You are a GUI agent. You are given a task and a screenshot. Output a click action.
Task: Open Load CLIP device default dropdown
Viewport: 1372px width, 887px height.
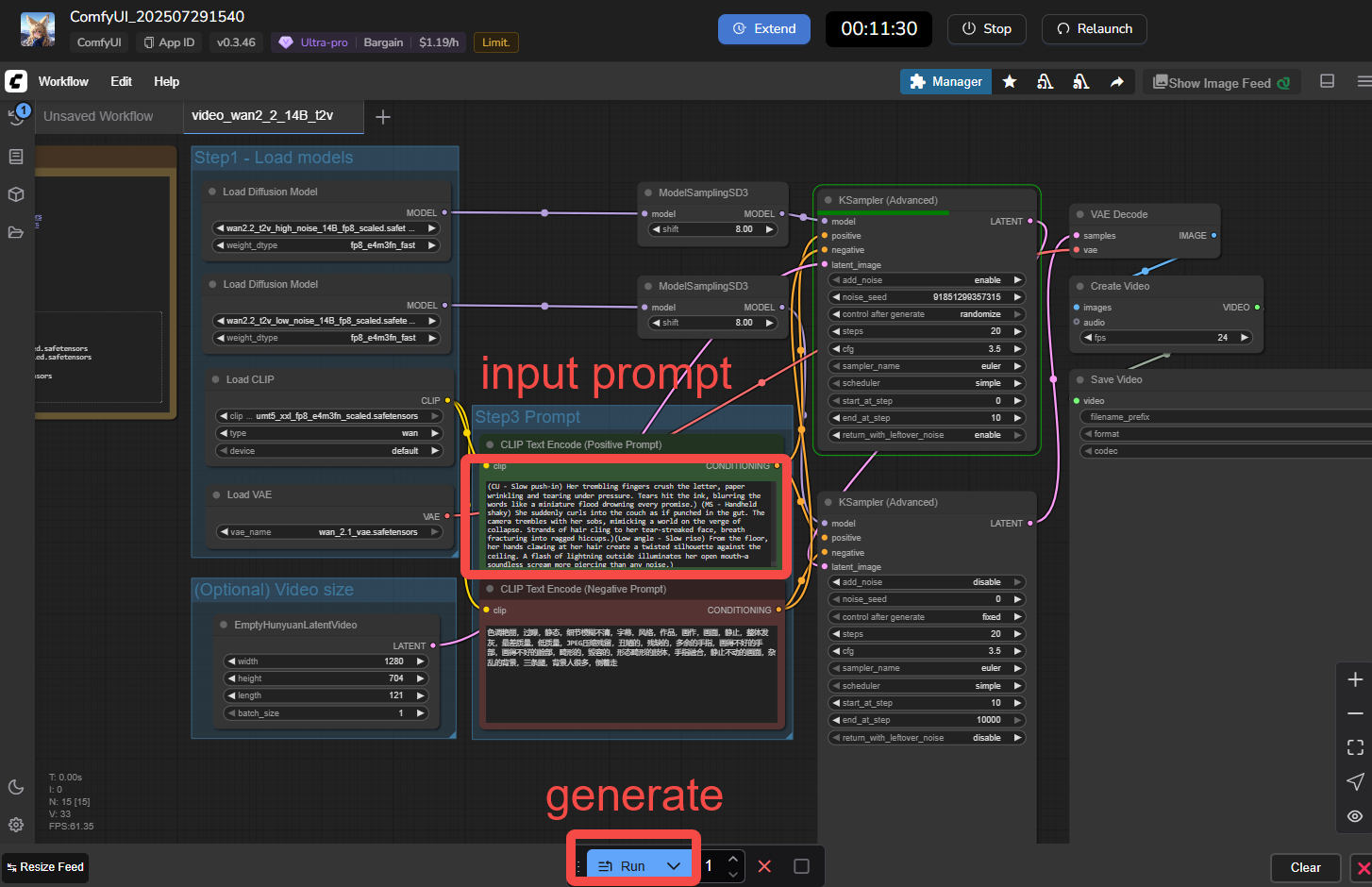point(329,451)
